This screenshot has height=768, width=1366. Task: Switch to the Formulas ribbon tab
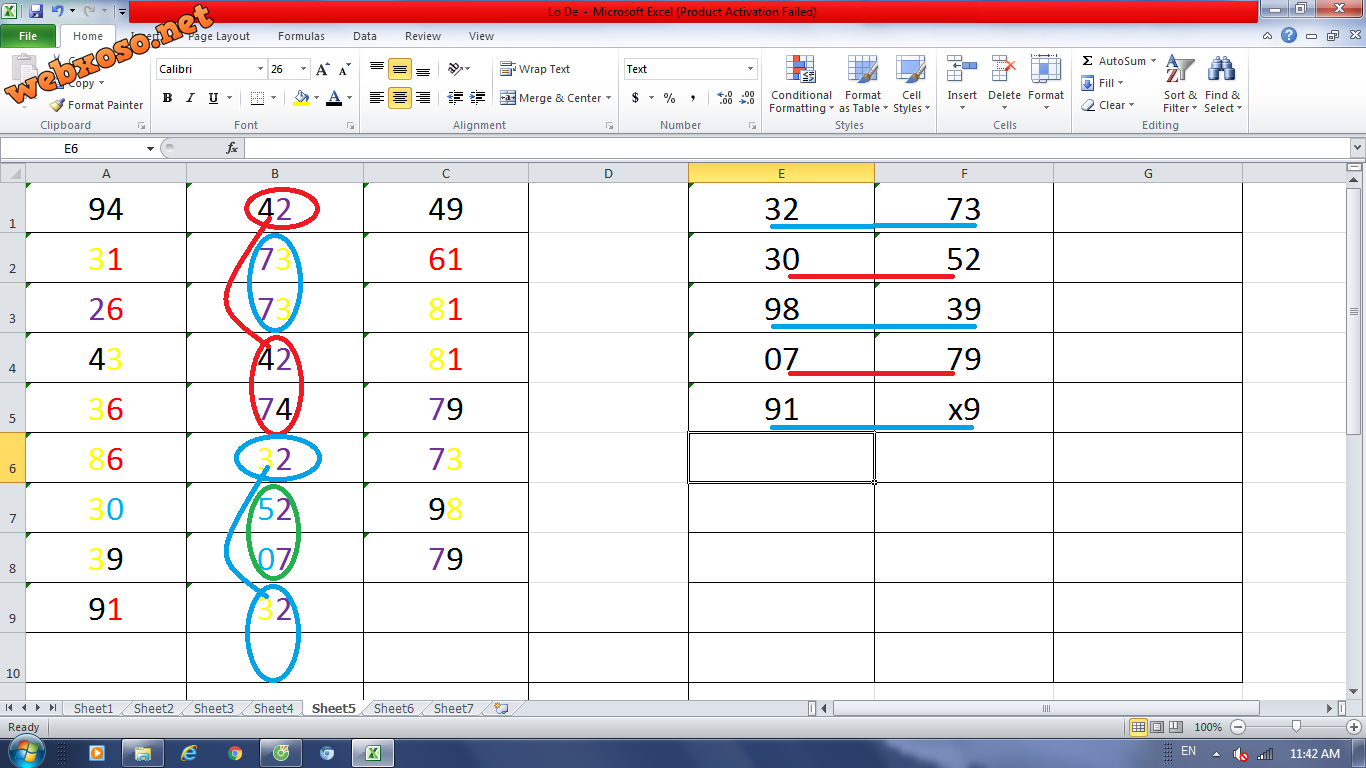pos(301,36)
